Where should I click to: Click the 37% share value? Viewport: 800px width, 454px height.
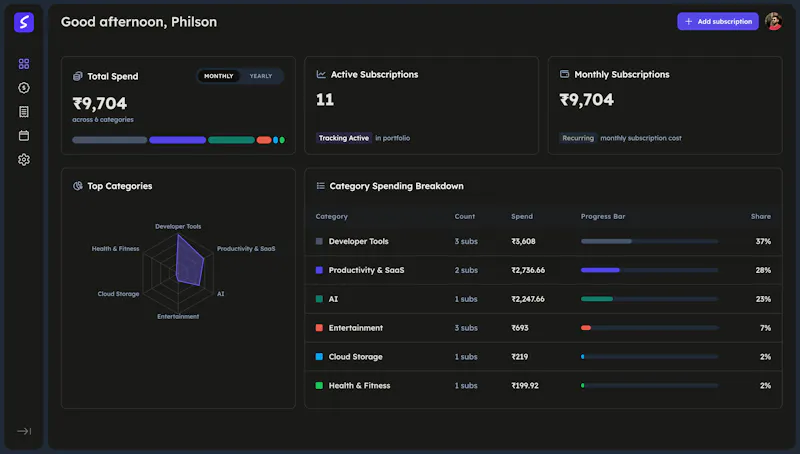[x=763, y=241]
